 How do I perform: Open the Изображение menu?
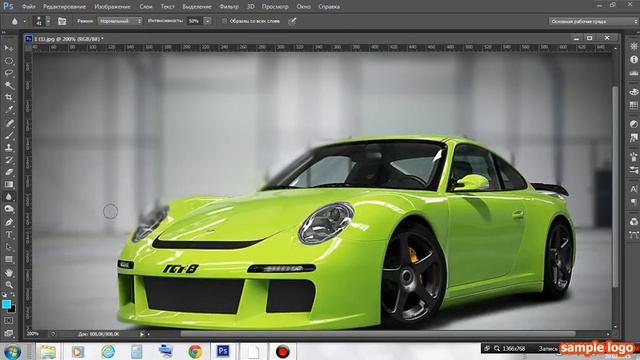(x=112, y=7)
